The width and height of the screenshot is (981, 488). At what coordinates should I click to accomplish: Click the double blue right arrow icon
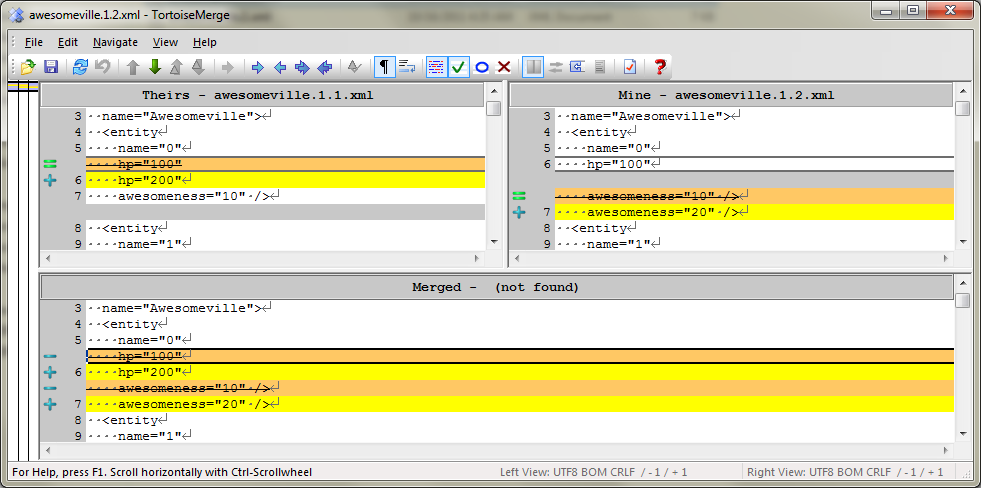point(302,67)
